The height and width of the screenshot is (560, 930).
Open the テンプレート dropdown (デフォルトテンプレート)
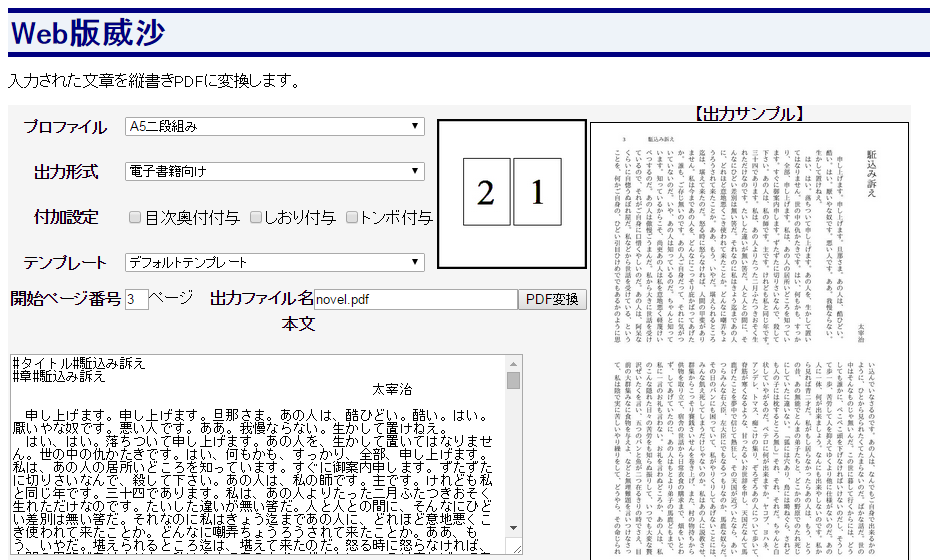click(x=275, y=262)
